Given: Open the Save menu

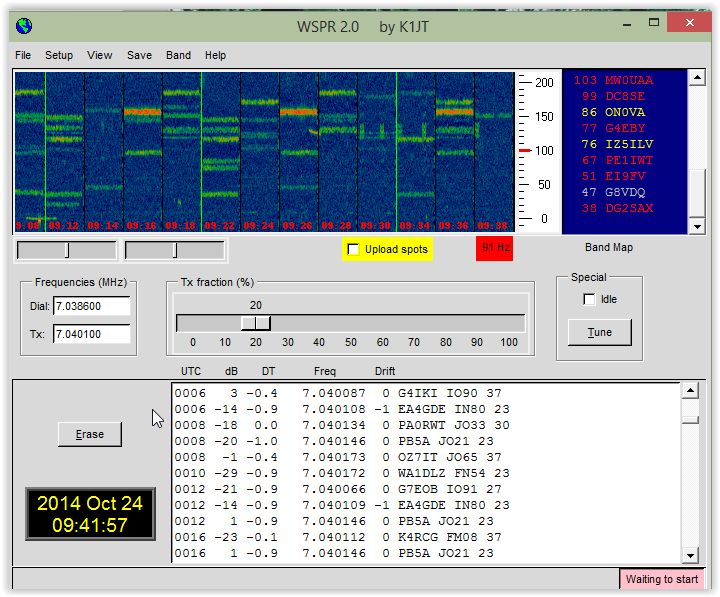Looking at the screenshot, I should [x=139, y=56].
